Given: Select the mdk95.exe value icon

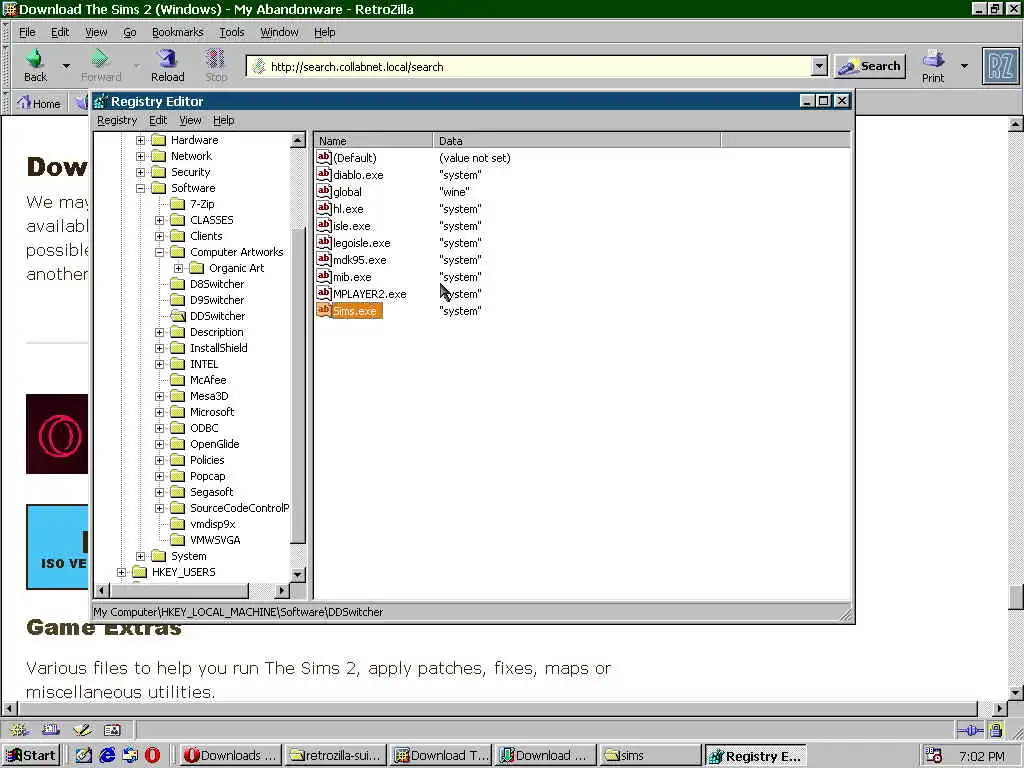Looking at the screenshot, I should [x=324, y=259].
